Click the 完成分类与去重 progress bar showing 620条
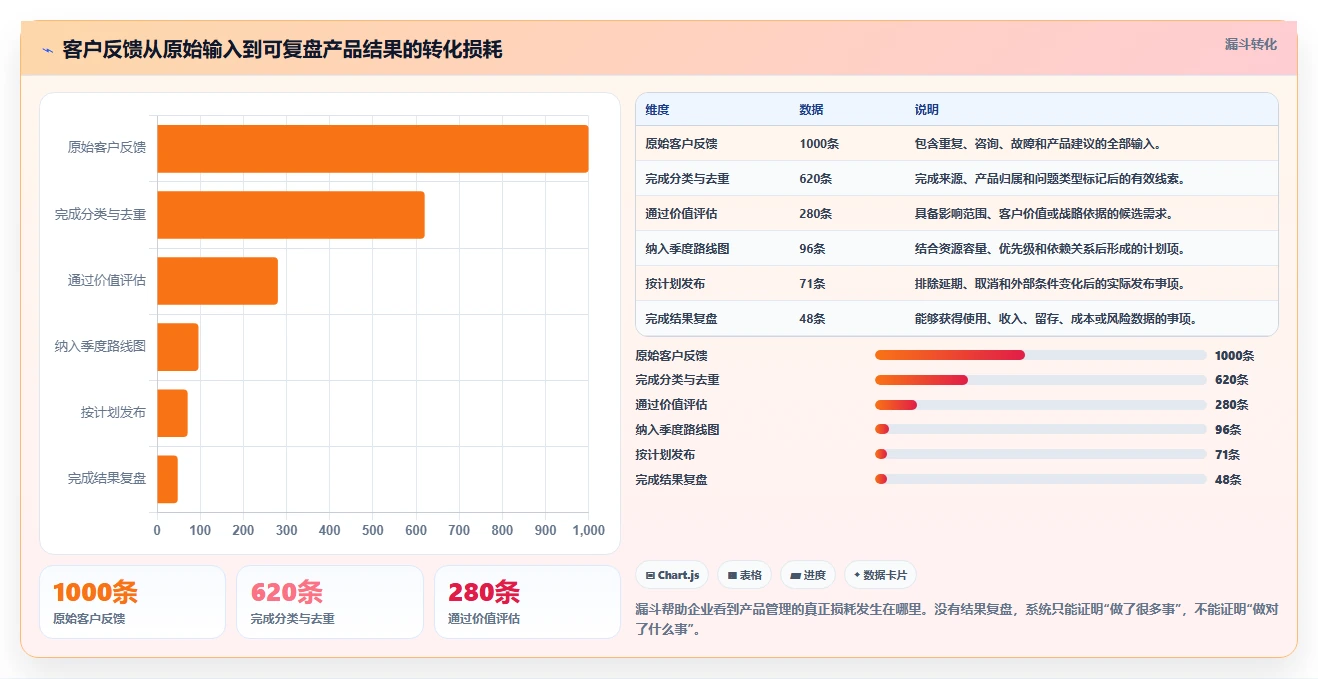Screen dimensions: 1318x679 [1040, 380]
